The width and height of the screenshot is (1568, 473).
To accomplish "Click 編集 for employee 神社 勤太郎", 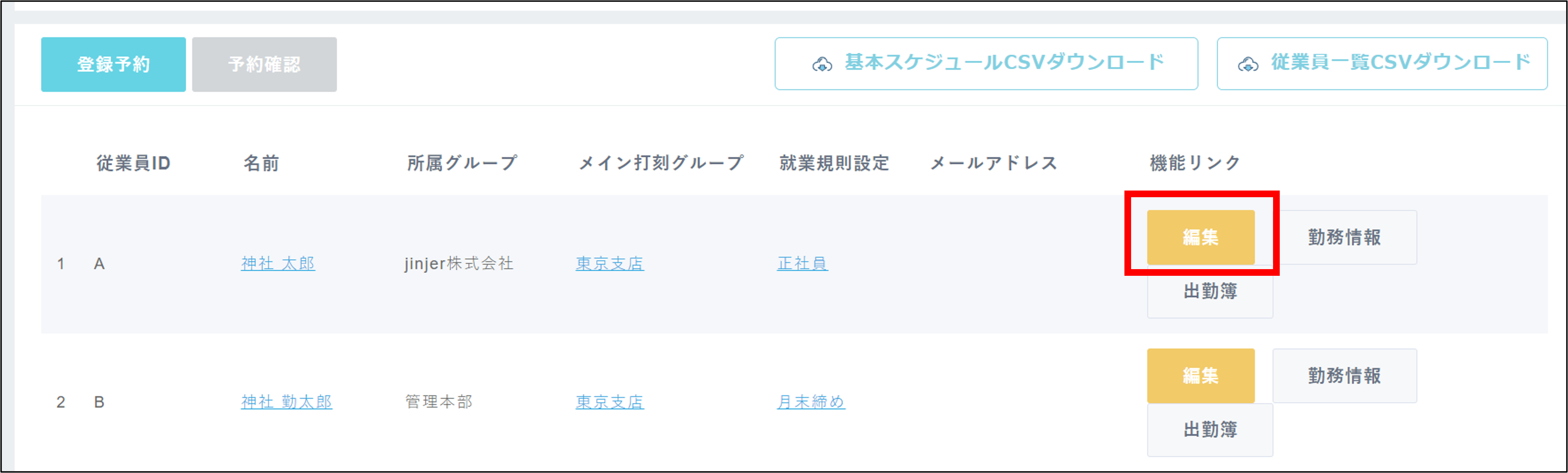I will (1200, 376).
